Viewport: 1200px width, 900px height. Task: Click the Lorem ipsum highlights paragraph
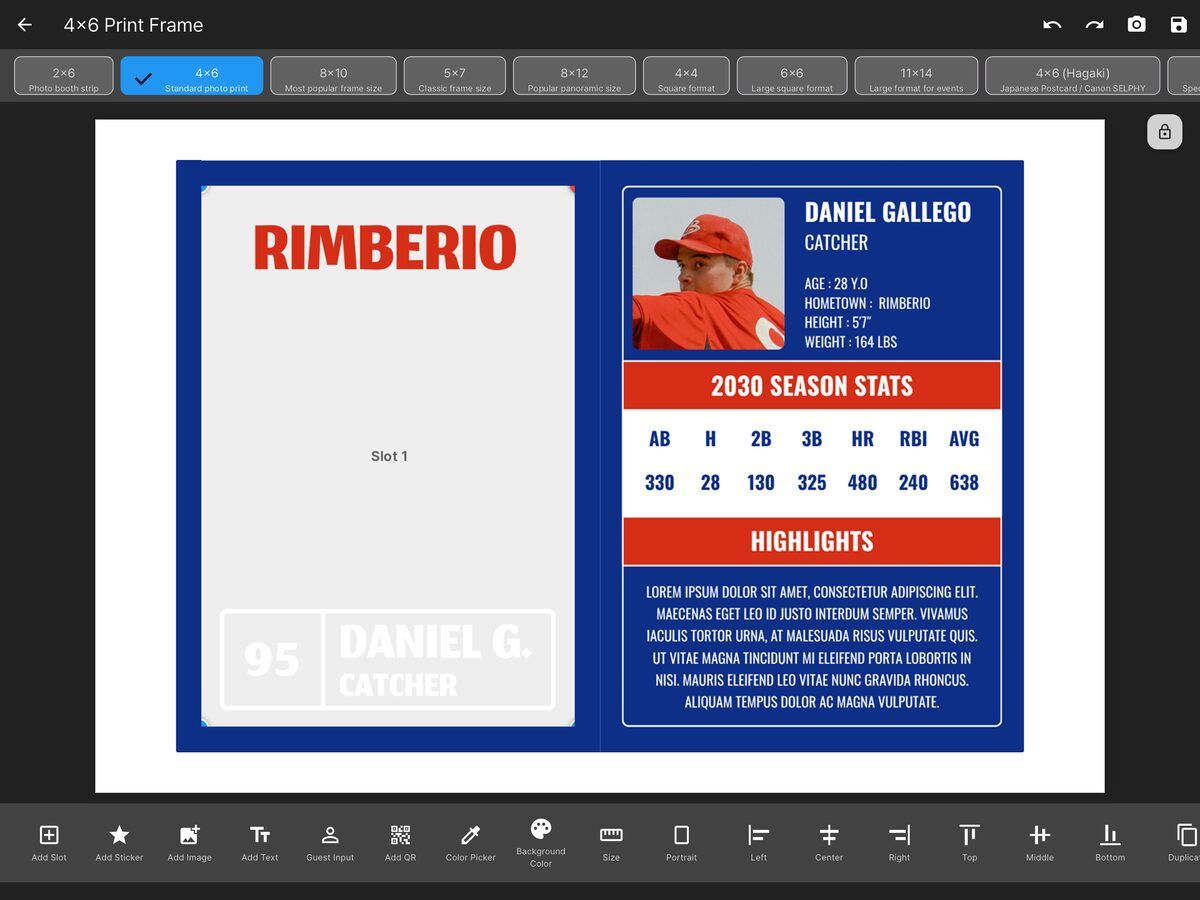[812, 647]
